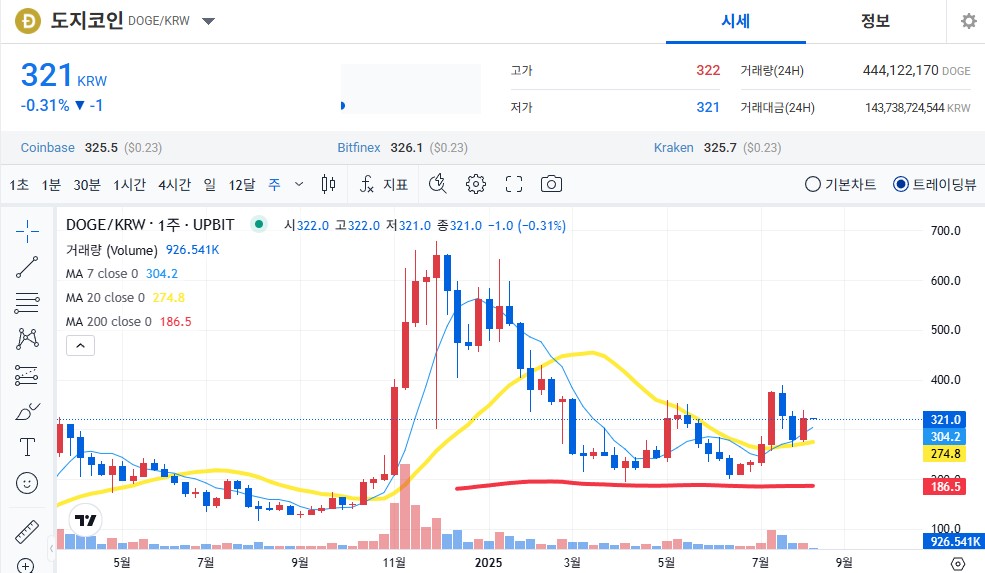Viewport: 985px width, 573px height.
Task: Select the 일 daily timeframe
Action: (x=210, y=184)
